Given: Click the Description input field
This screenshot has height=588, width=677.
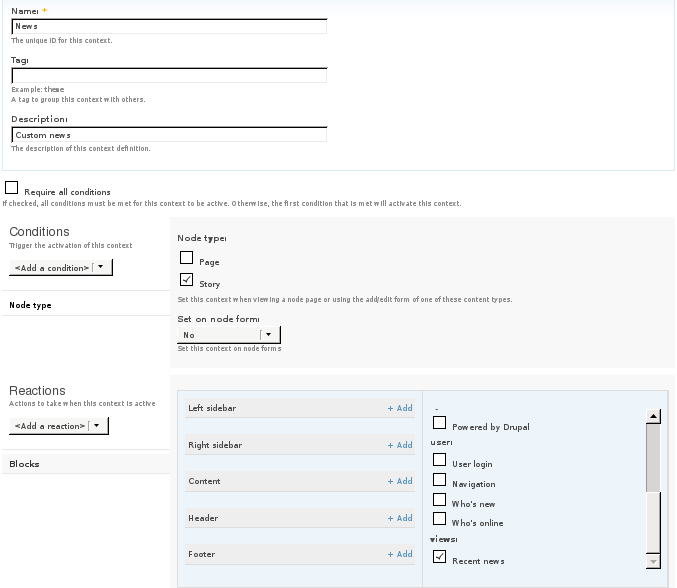Looking at the screenshot, I should coord(169,135).
